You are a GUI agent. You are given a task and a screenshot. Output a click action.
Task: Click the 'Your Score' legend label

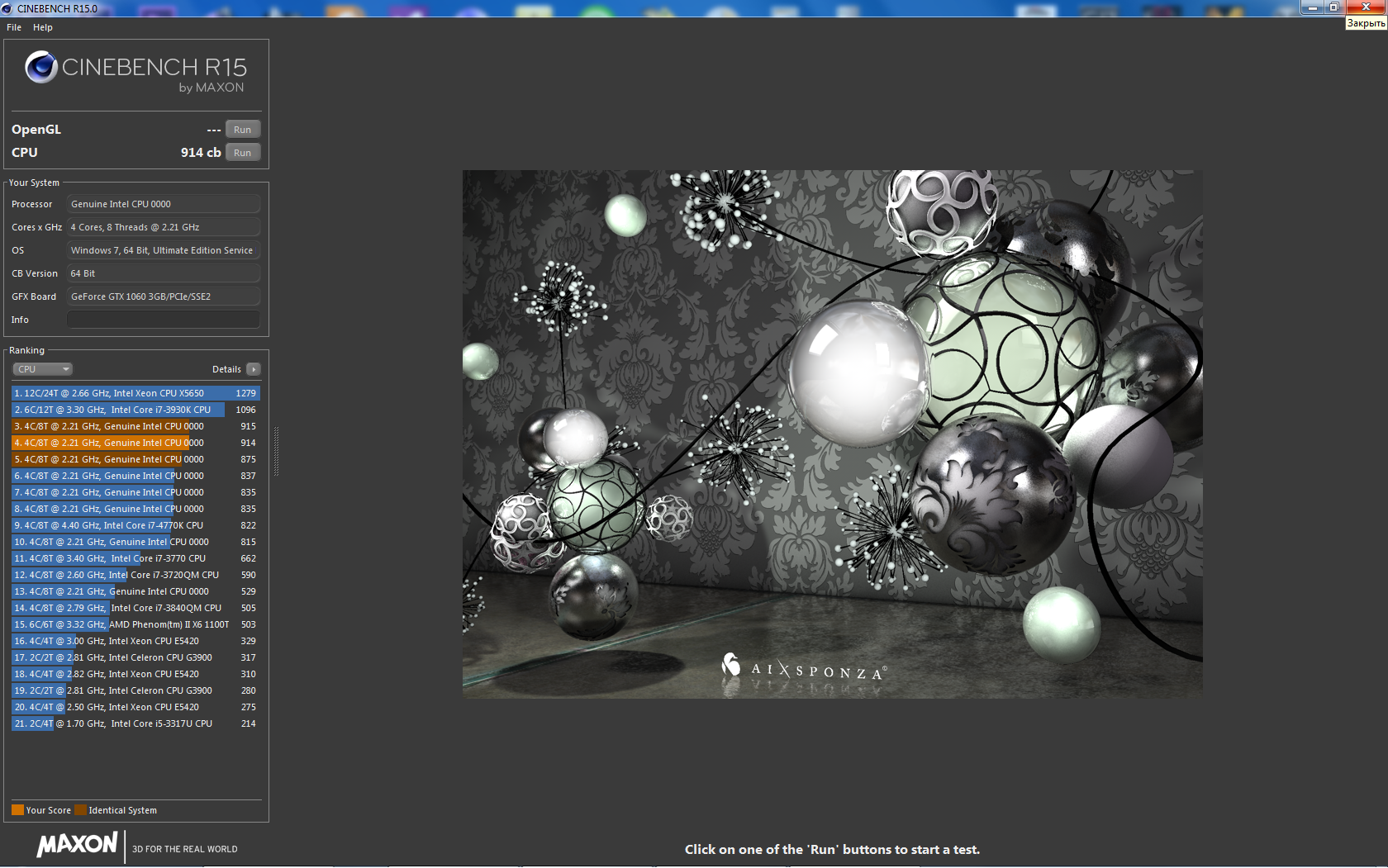pyautogui.click(x=49, y=810)
